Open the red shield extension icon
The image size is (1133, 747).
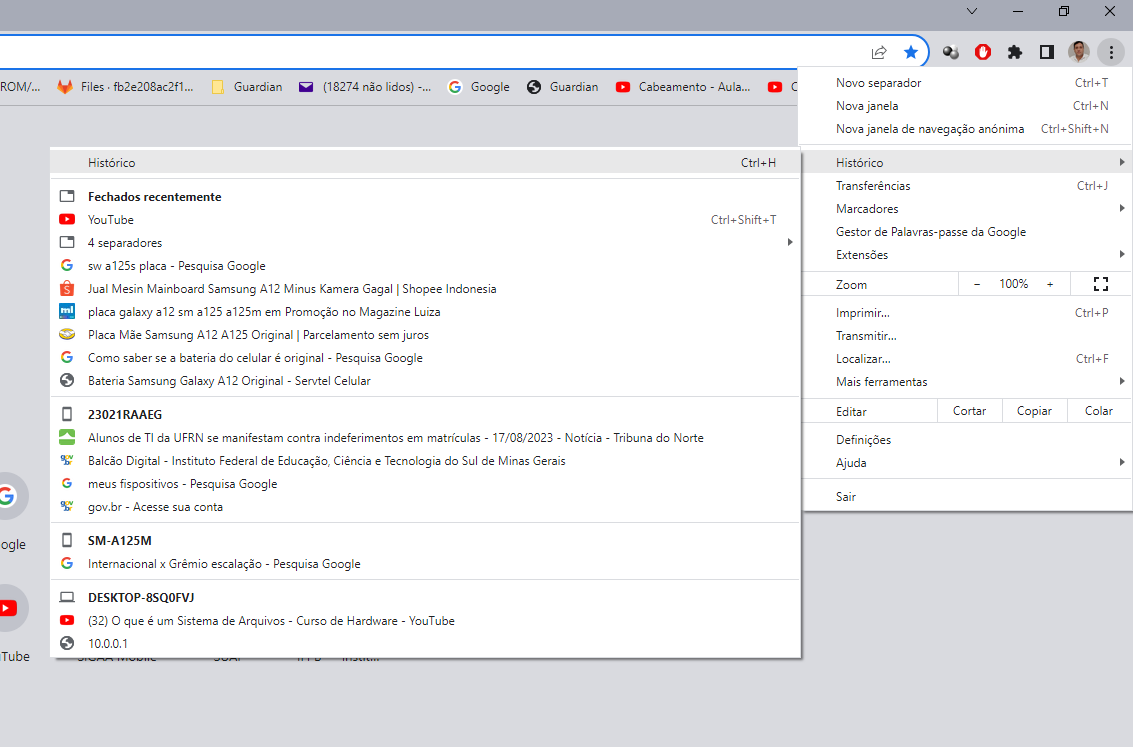(983, 52)
